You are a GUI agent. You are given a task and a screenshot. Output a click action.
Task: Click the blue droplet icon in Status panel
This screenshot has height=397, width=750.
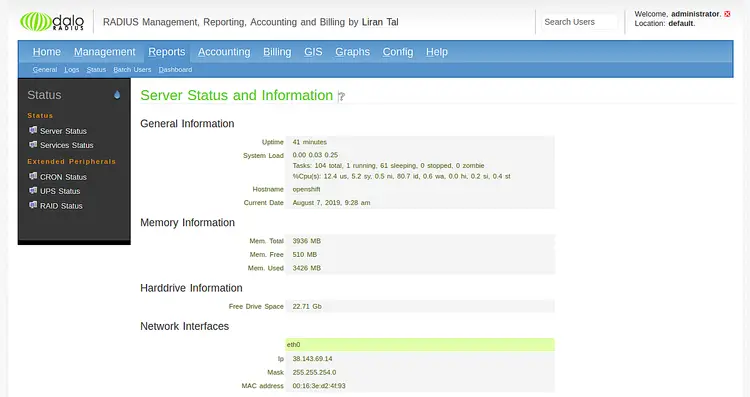click(x=117, y=95)
